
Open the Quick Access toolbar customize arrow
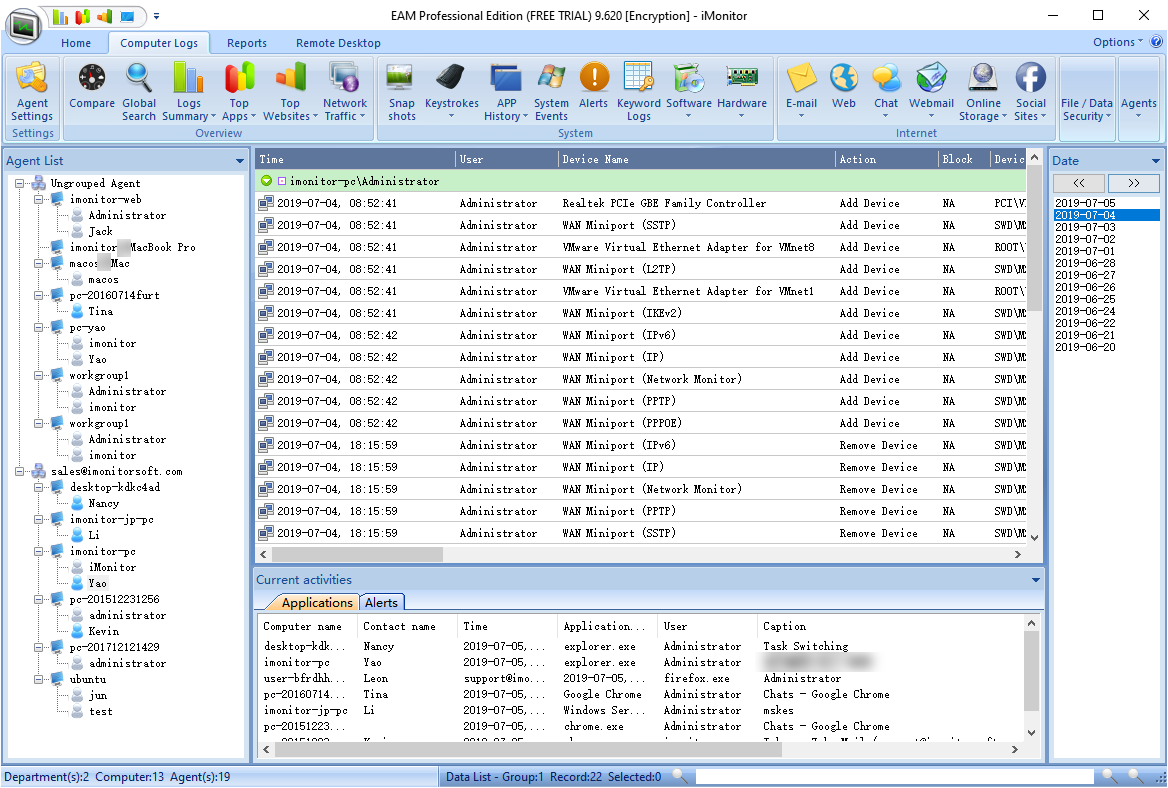tap(156, 16)
